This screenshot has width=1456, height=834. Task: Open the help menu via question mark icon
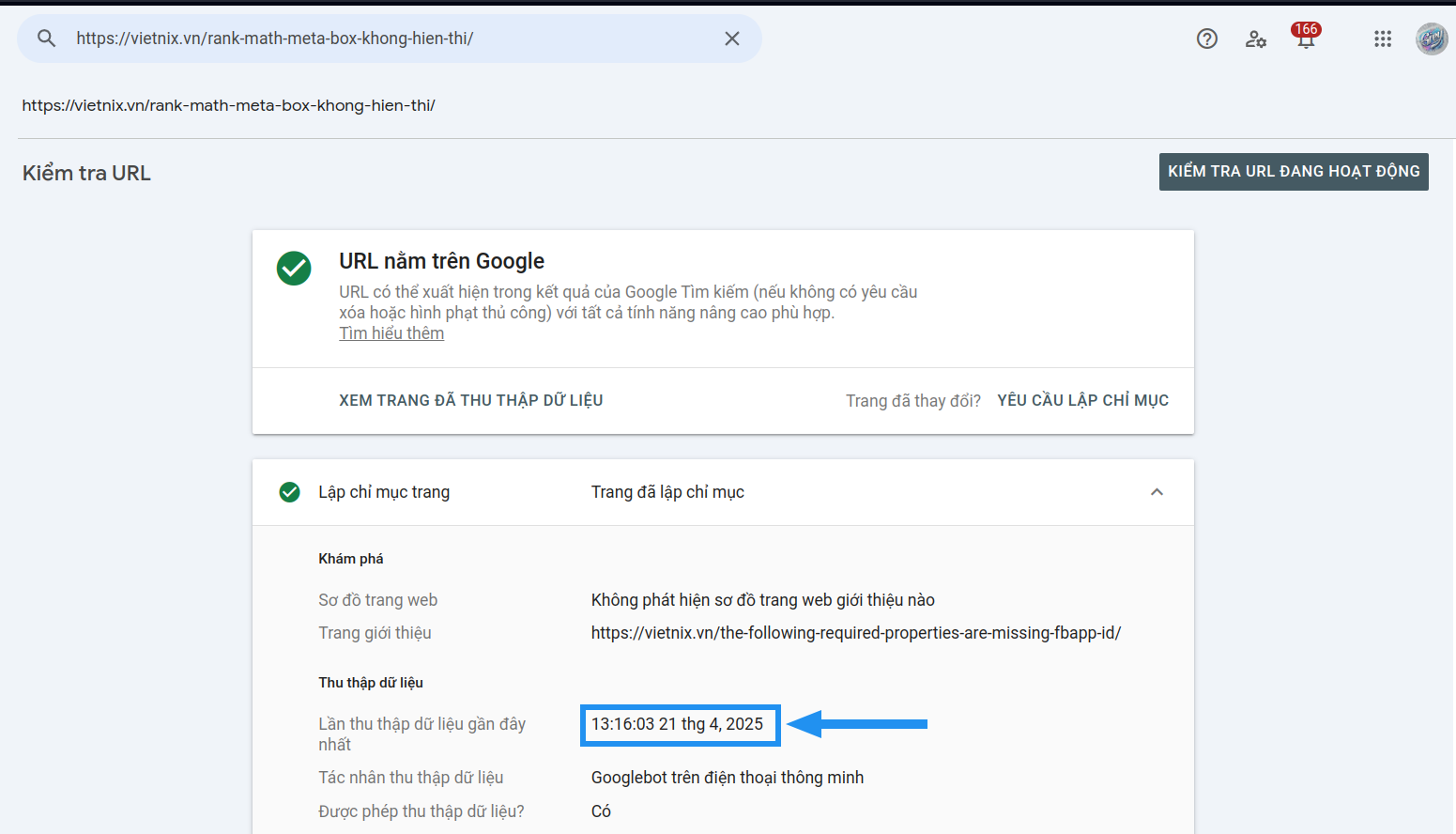1206,39
